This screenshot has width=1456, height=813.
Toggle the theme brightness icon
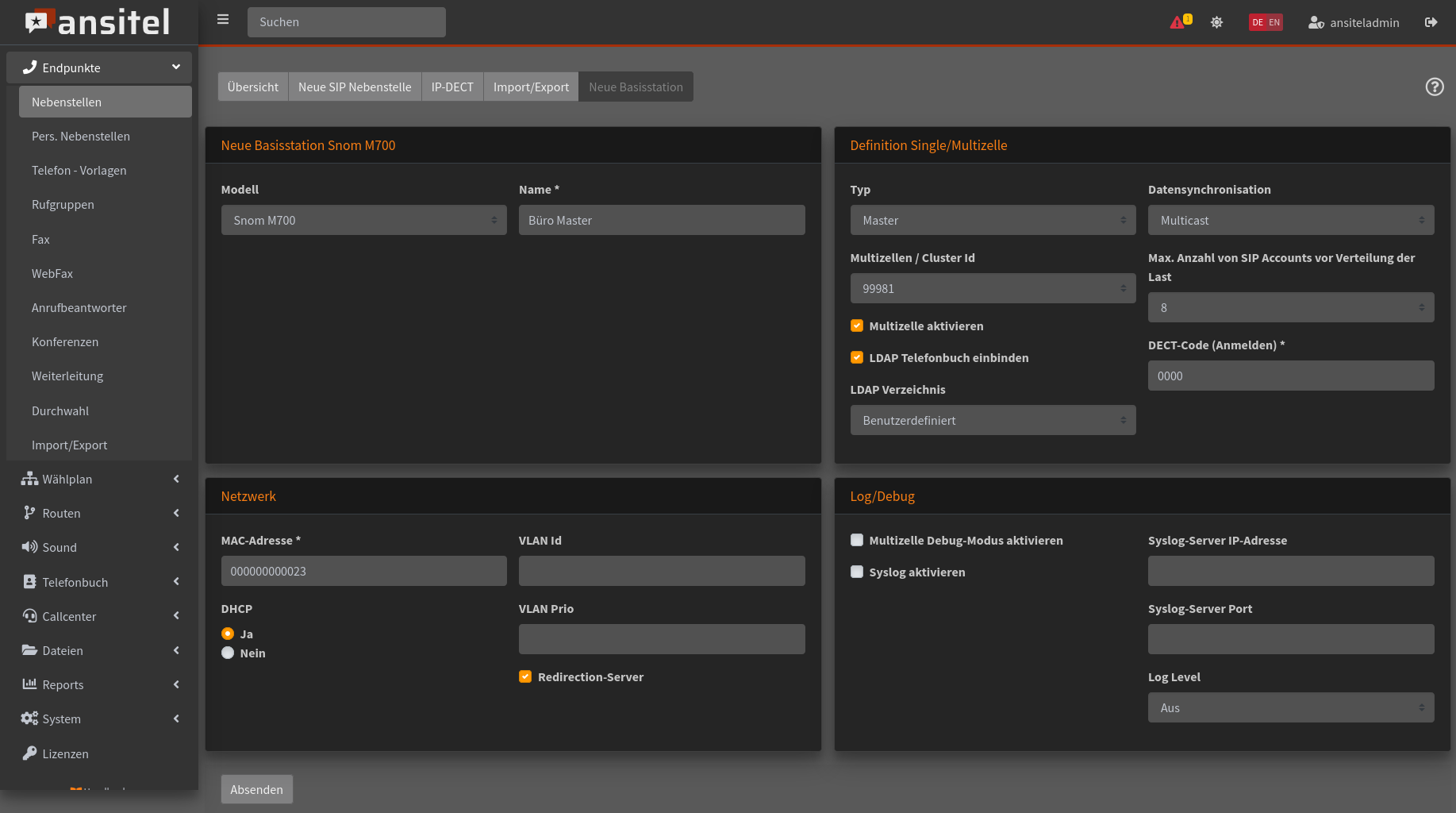[x=1216, y=22]
